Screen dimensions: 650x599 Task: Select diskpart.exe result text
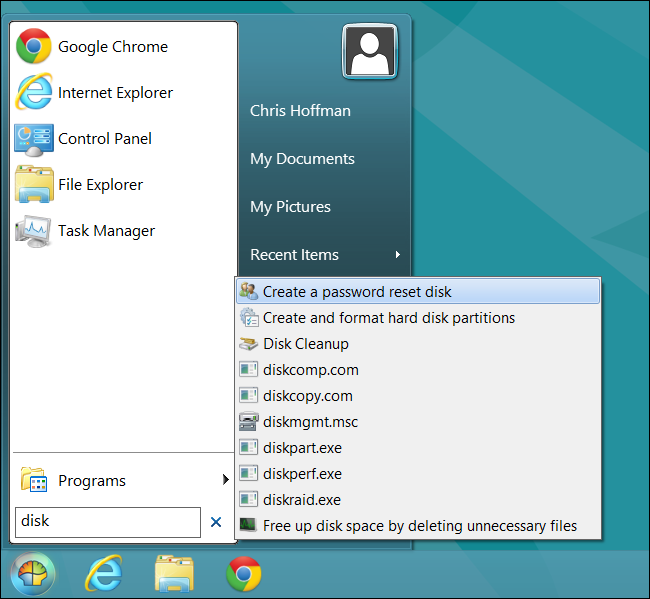pyautogui.click(x=302, y=448)
